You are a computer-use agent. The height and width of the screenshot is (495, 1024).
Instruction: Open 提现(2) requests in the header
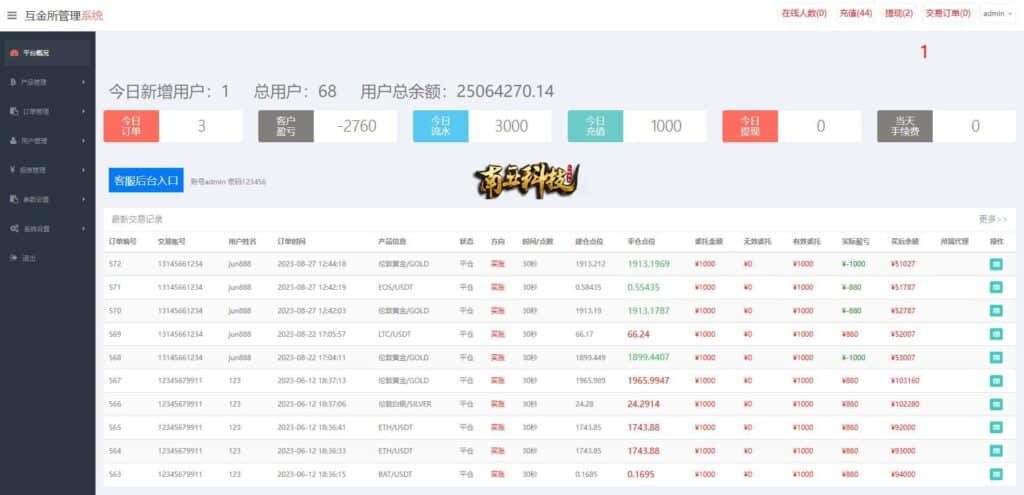coord(899,14)
